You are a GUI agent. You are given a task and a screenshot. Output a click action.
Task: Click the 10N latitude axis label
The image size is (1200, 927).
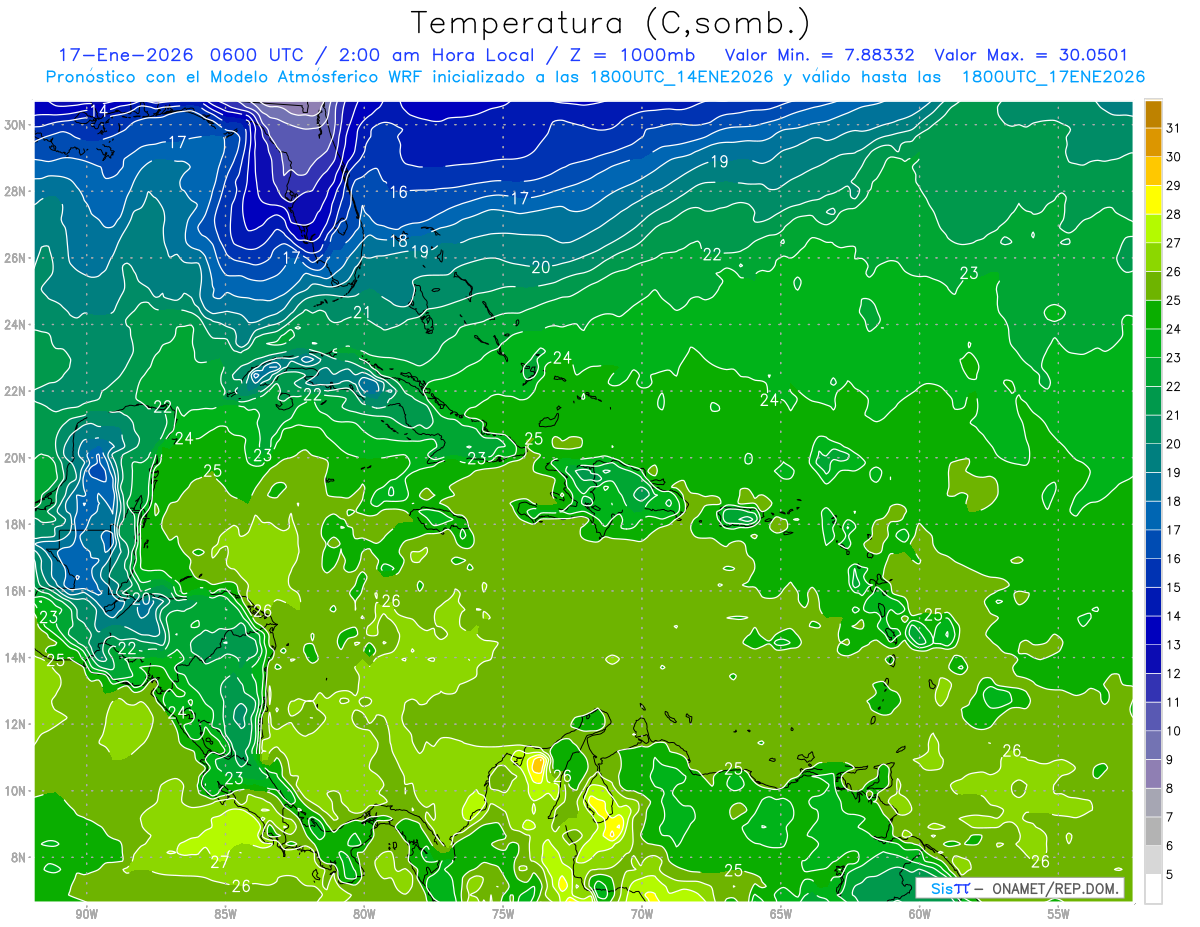click(16, 791)
